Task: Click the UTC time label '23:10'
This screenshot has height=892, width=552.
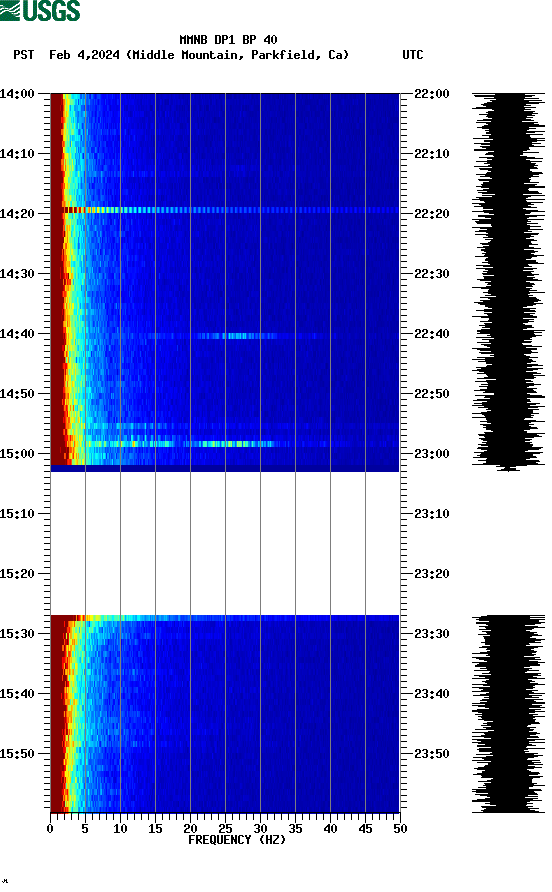Action: click(432, 514)
